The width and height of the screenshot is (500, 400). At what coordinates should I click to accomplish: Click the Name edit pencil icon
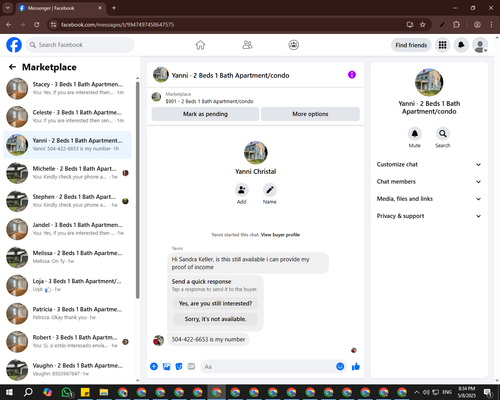pyautogui.click(x=269, y=190)
